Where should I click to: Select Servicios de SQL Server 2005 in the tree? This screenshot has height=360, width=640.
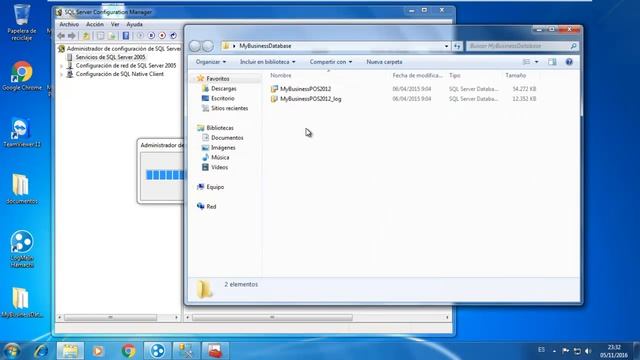coord(110,57)
